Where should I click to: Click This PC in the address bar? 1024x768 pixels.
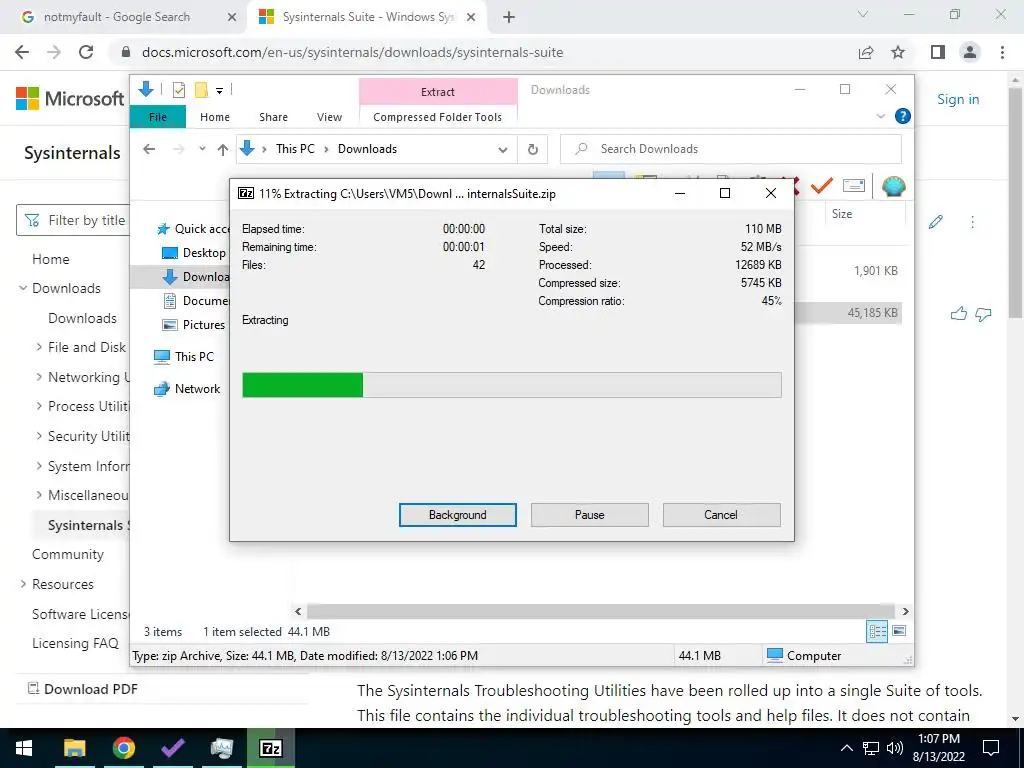coord(295,148)
